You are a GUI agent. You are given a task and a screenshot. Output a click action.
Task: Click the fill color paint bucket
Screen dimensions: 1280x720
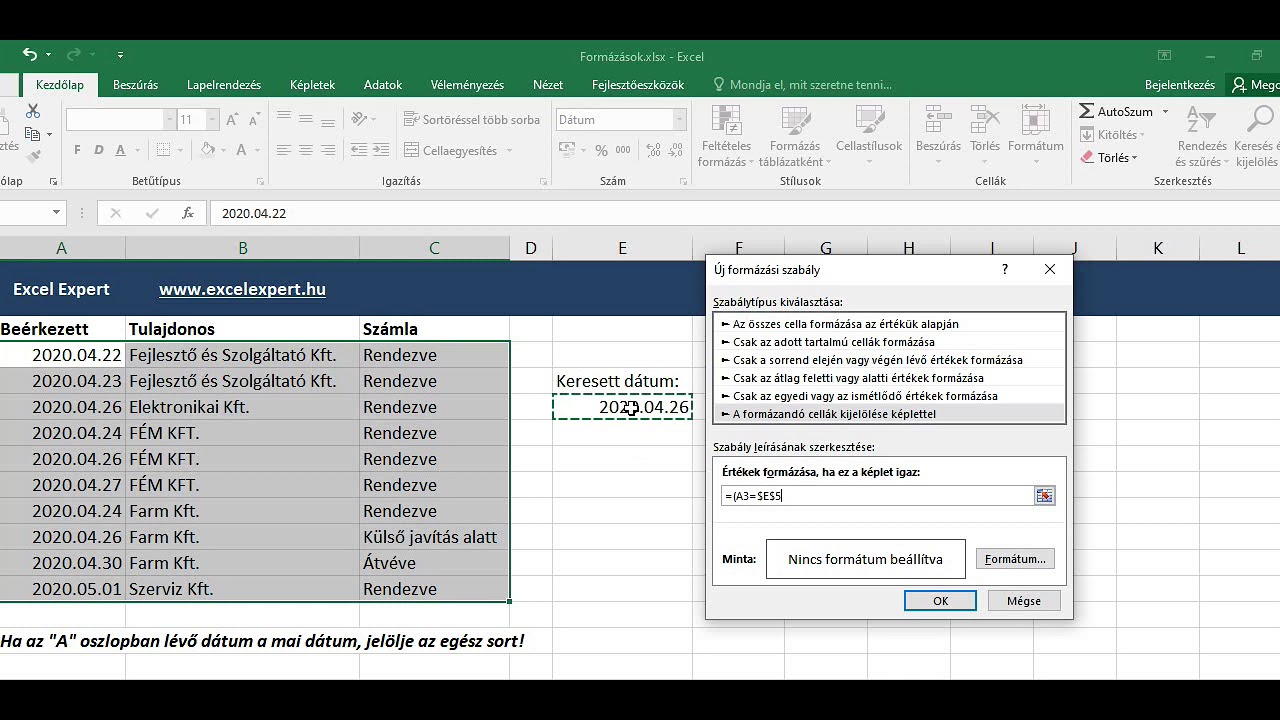tap(208, 151)
